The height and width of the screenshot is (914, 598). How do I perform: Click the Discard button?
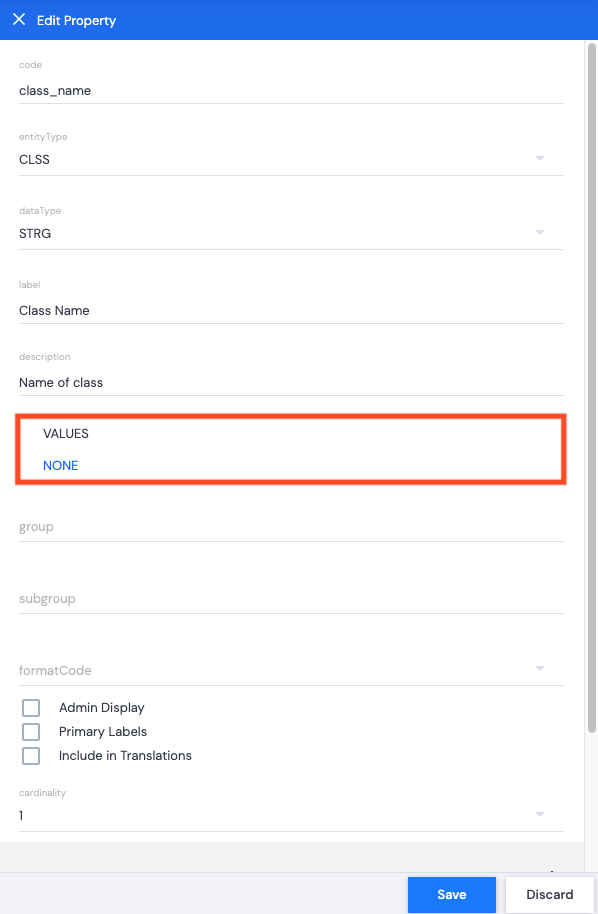[x=550, y=894]
